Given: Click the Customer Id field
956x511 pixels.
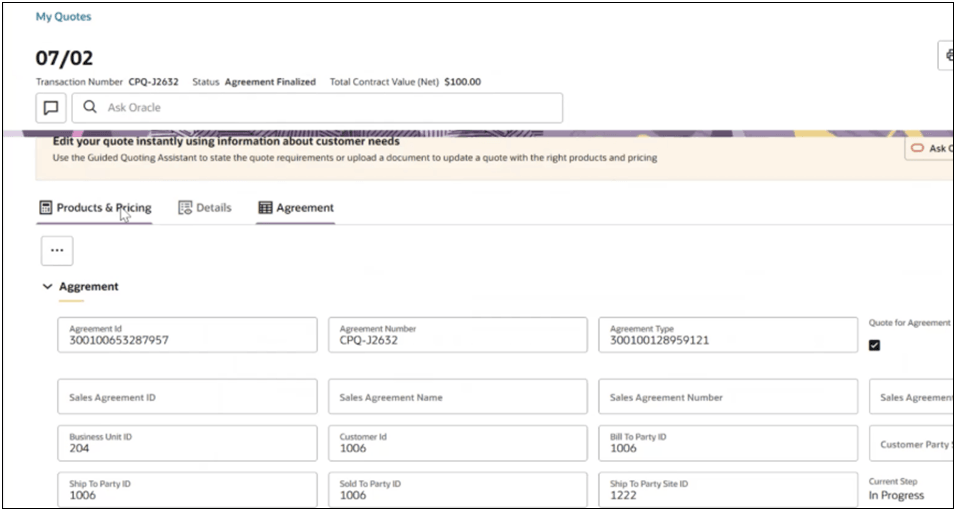Looking at the screenshot, I should (458, 443).
